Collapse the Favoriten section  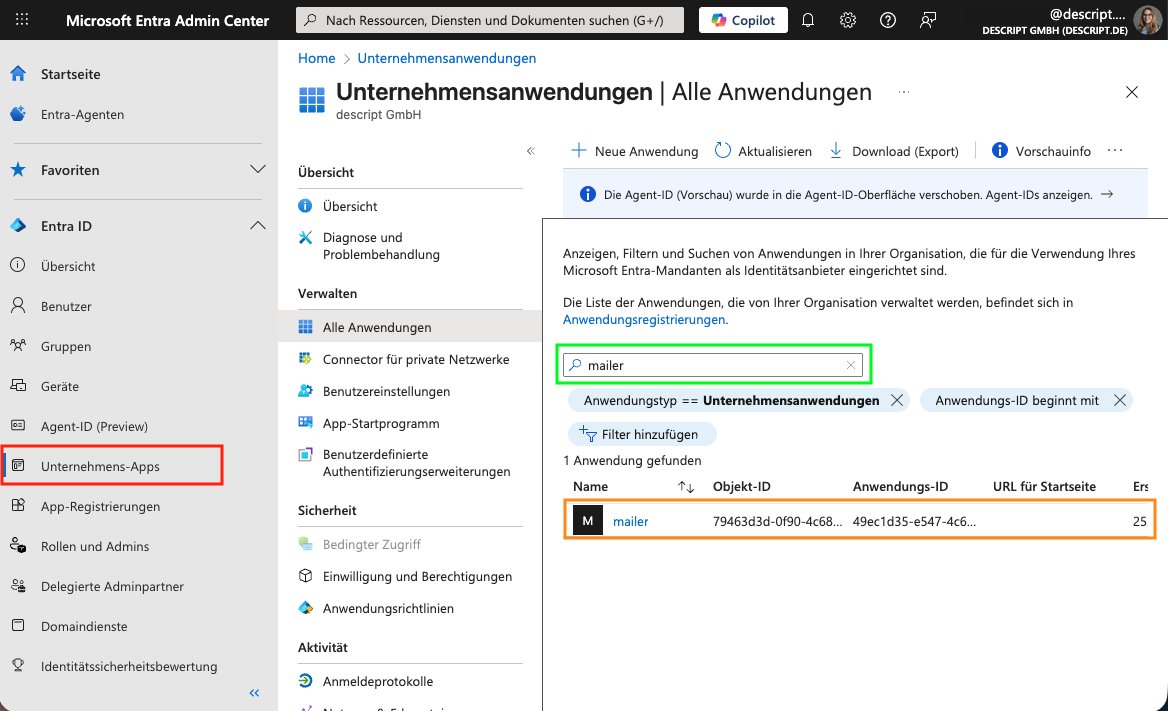(x=258, y=170)
